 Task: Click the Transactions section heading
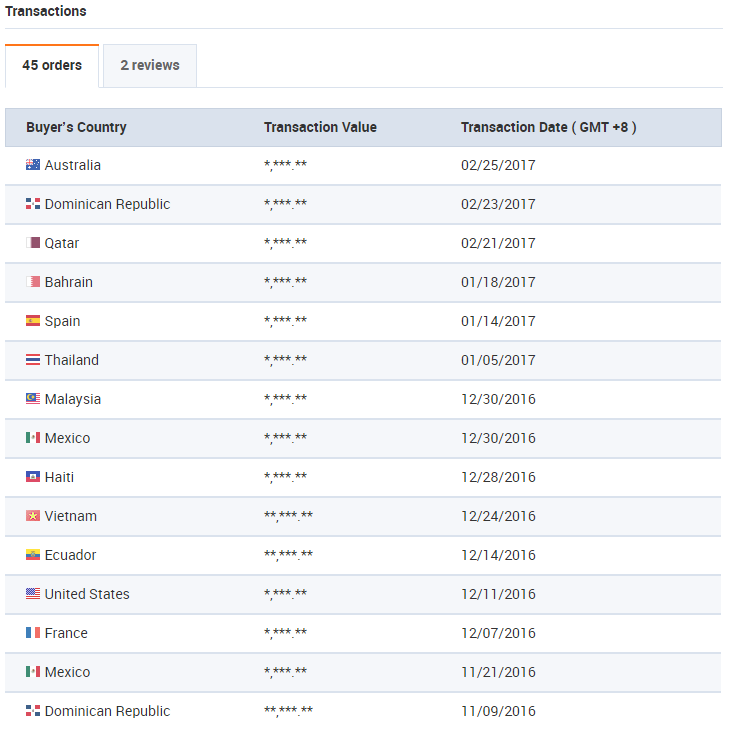pyautogui.click(x=46, y=12)
